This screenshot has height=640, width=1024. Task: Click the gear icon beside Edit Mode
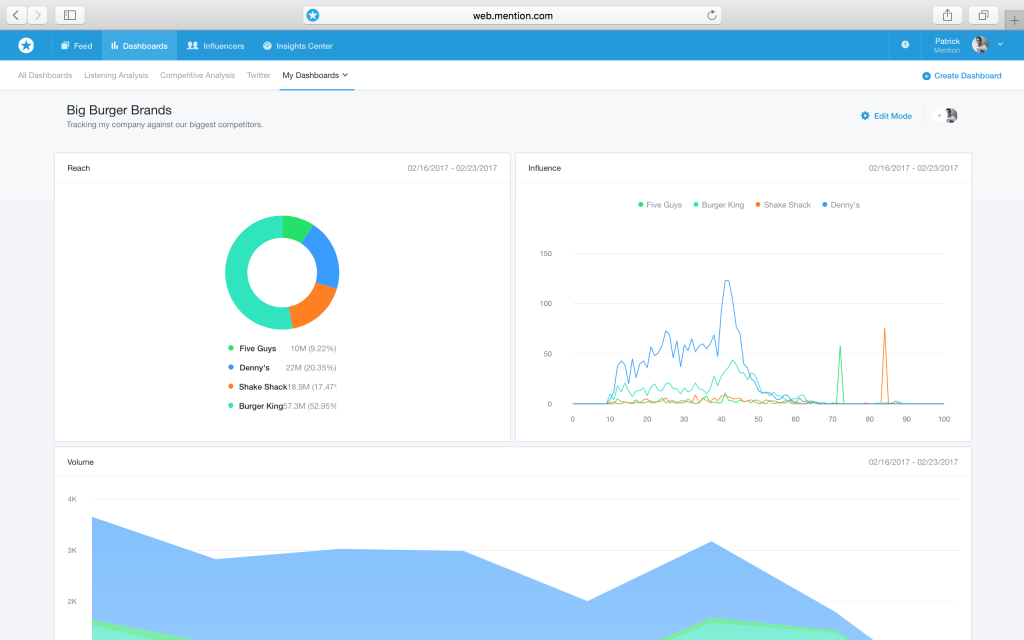pos(865,116)
